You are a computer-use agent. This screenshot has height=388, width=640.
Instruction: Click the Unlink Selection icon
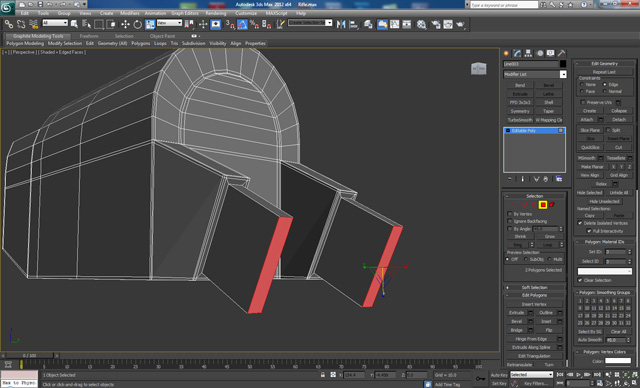[x=21, y=24]
